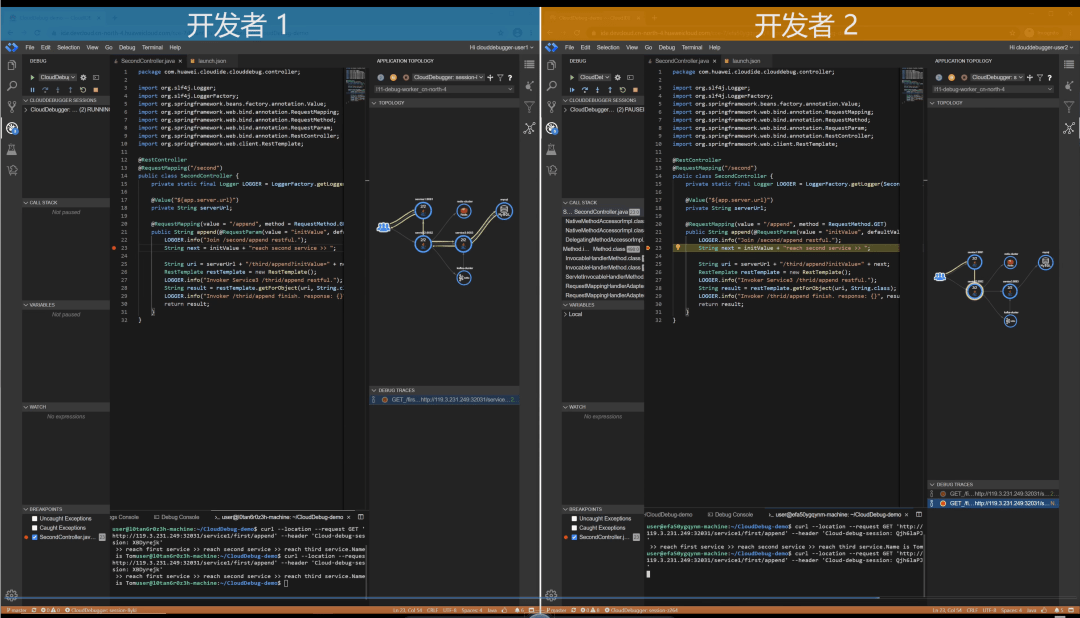Open Search icon in Developer 2 sidebar
Screen dimensions: 1080x618
[x=551, y=86]
